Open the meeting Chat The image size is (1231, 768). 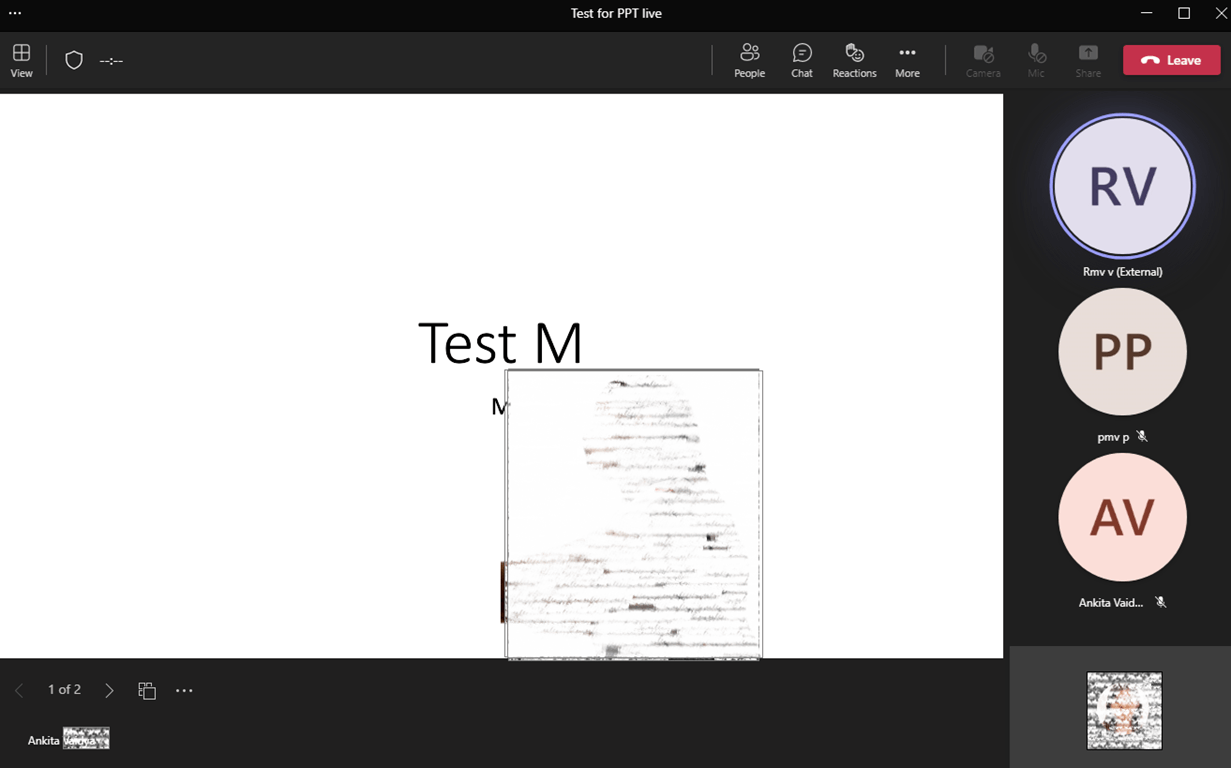(802, 60)
